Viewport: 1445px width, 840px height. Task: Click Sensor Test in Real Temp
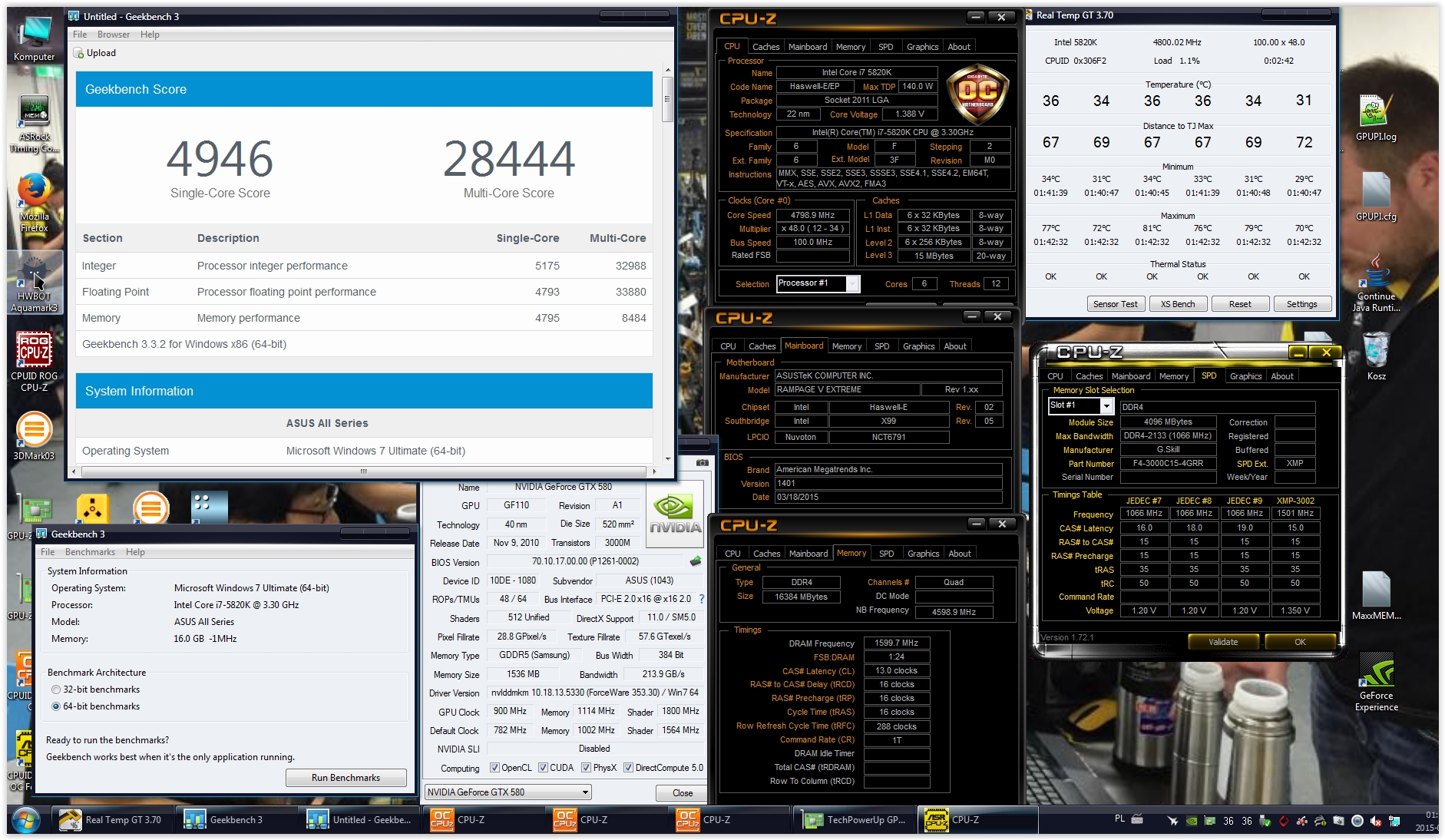click(x=1116, y=304)
